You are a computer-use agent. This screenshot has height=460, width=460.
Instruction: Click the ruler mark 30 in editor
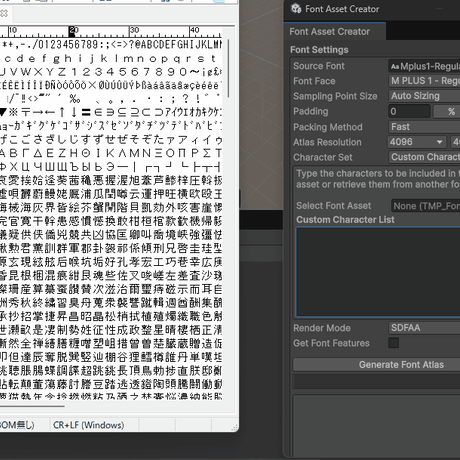(134, 30)
